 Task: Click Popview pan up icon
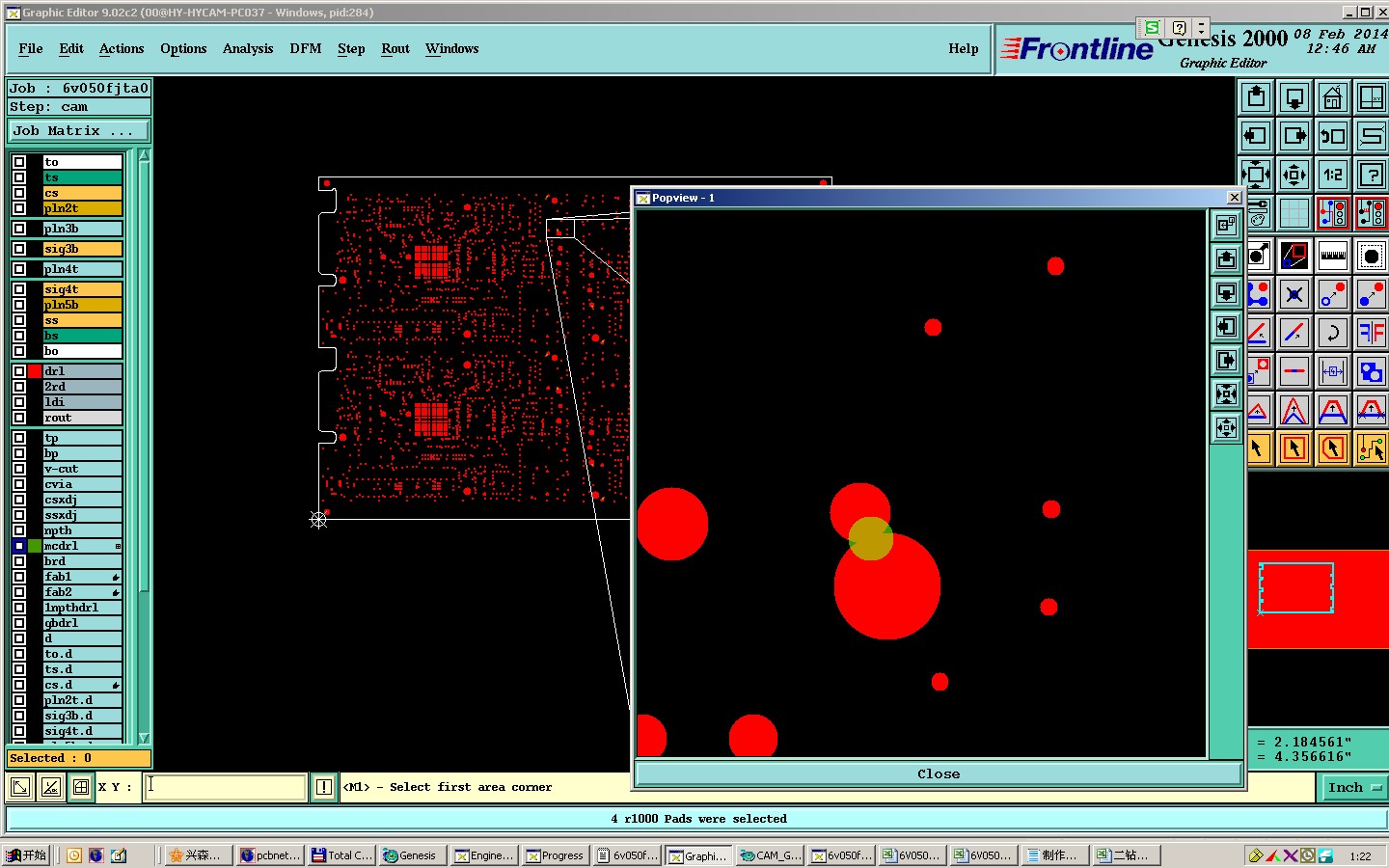coord(1226,258)
